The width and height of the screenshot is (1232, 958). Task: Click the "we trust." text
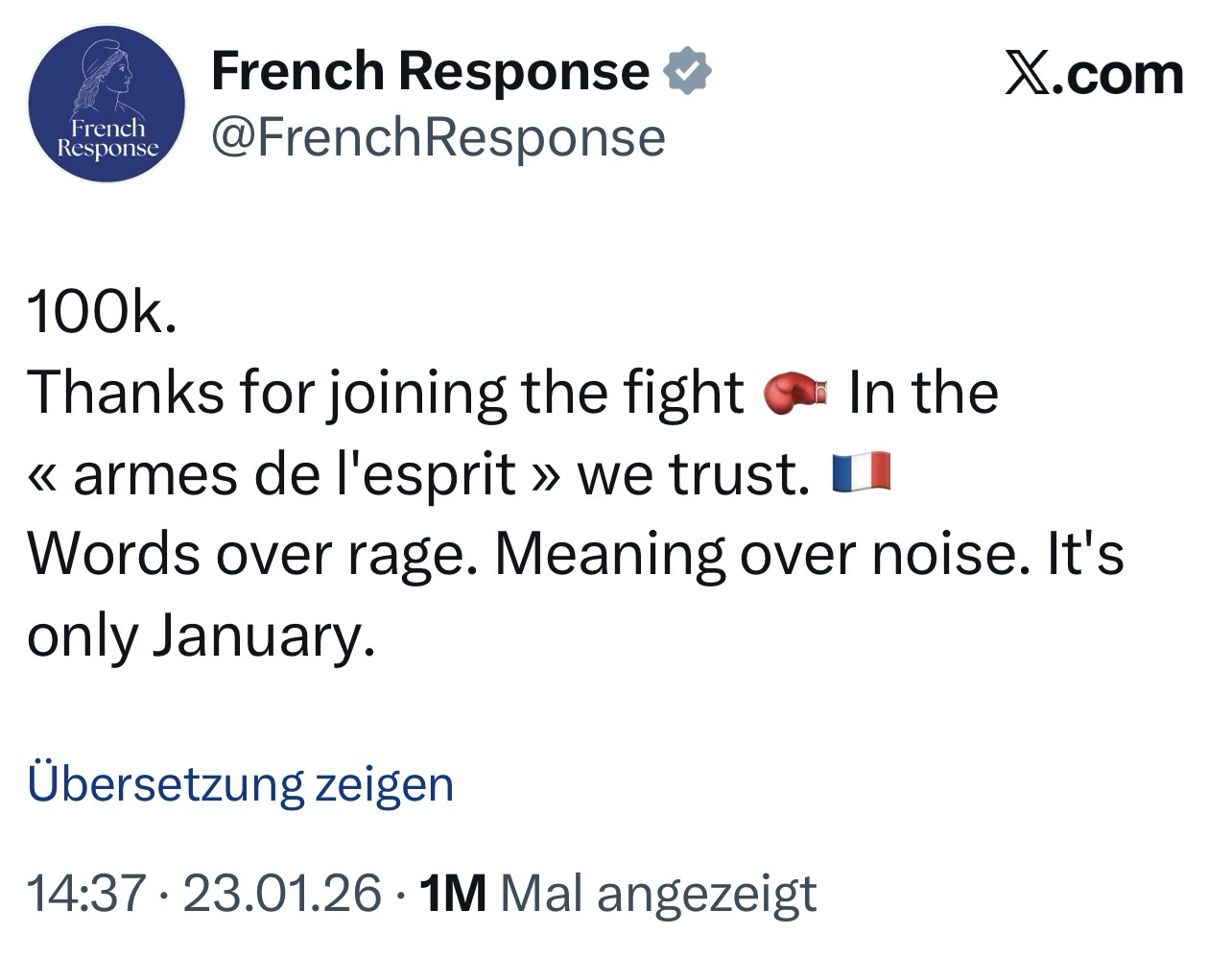pyautogui.click(x=693, y=474)
